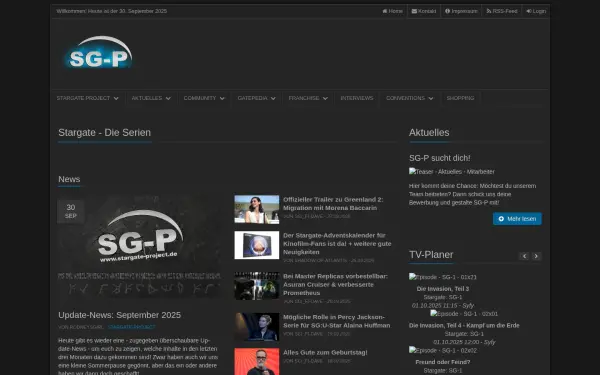Click the SG-P site logo

[x=98, y=52]
